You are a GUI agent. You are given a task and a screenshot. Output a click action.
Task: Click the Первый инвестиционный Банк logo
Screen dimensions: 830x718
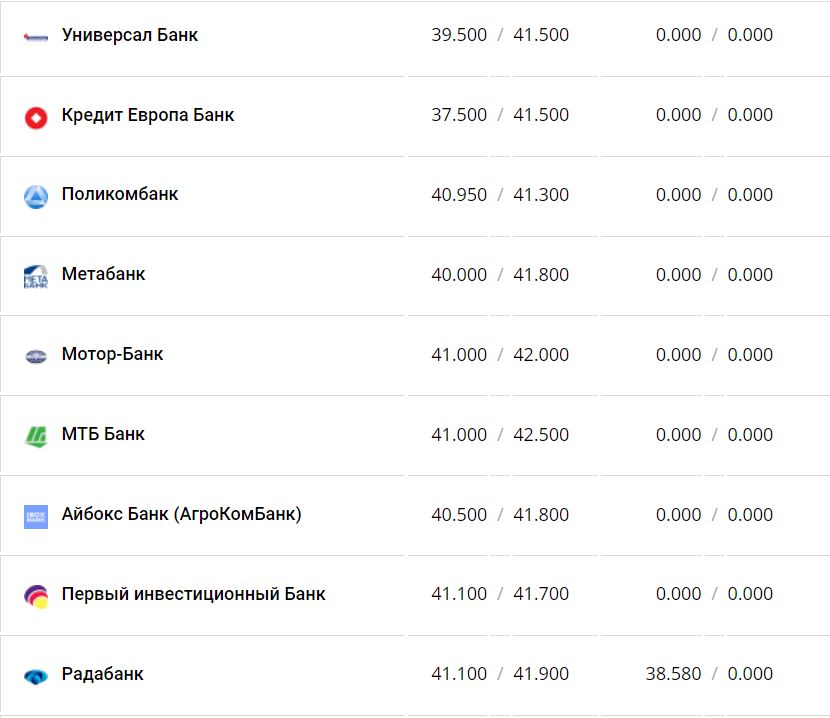pos(36,596)
